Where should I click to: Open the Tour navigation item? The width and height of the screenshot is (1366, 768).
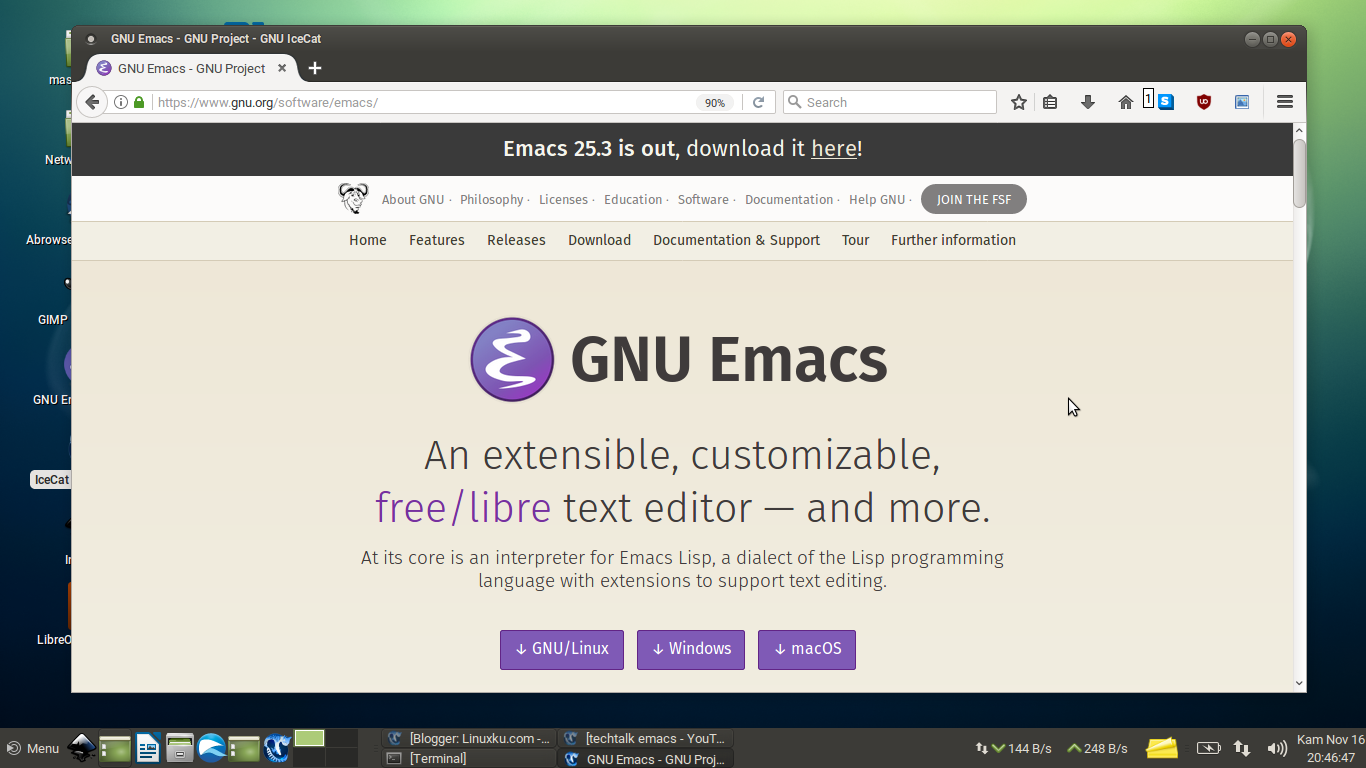click(x=855, y=240)
